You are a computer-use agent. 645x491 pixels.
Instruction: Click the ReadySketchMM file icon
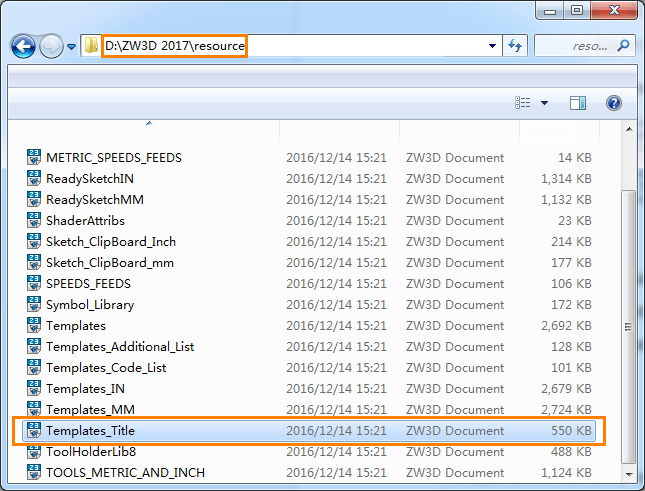click(34, 199)
